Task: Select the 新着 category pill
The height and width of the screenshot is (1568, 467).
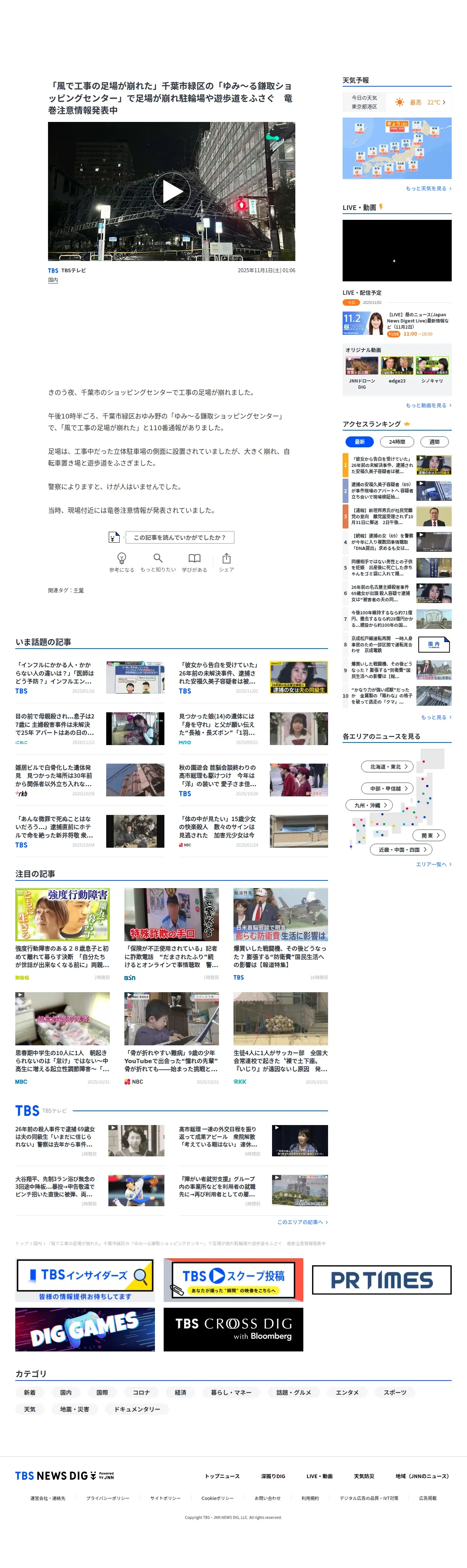Action: (x=30, y=1393)
